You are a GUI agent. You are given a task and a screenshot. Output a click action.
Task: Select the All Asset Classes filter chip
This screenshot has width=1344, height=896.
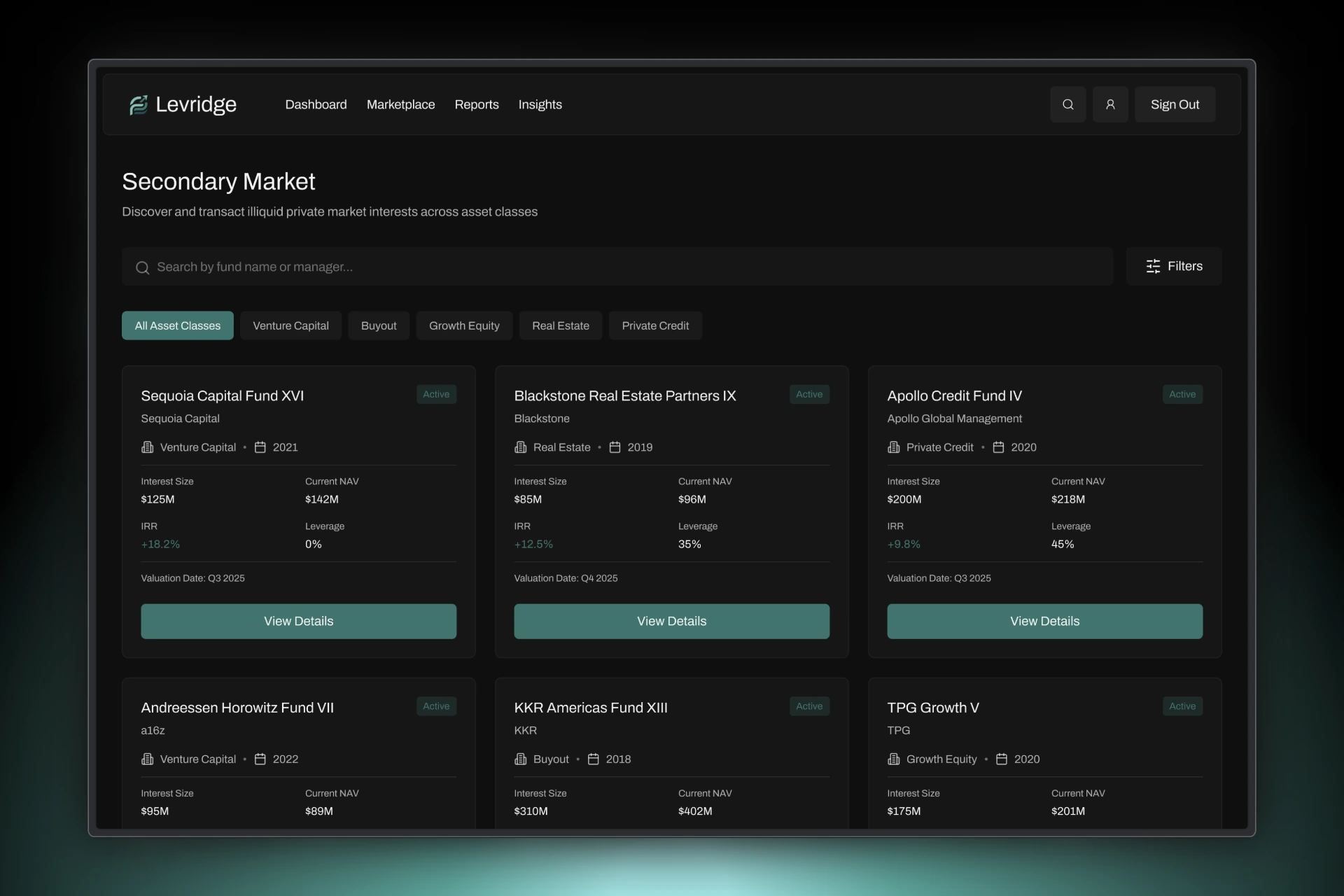click(x=178, y=325)
